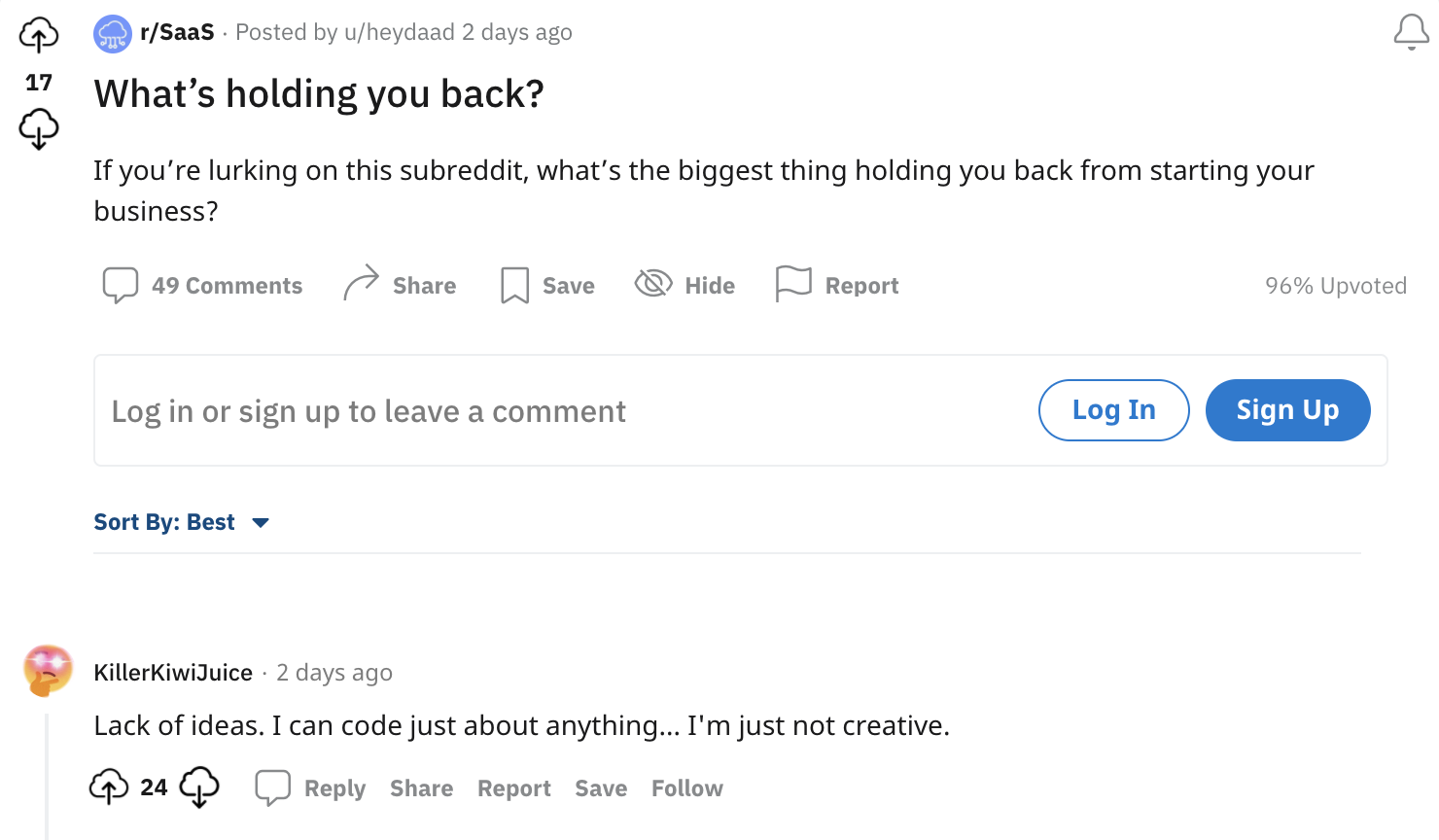Upvote KillerKiwiJuice's comment
1439x840 pixels.
coord(109,787)
